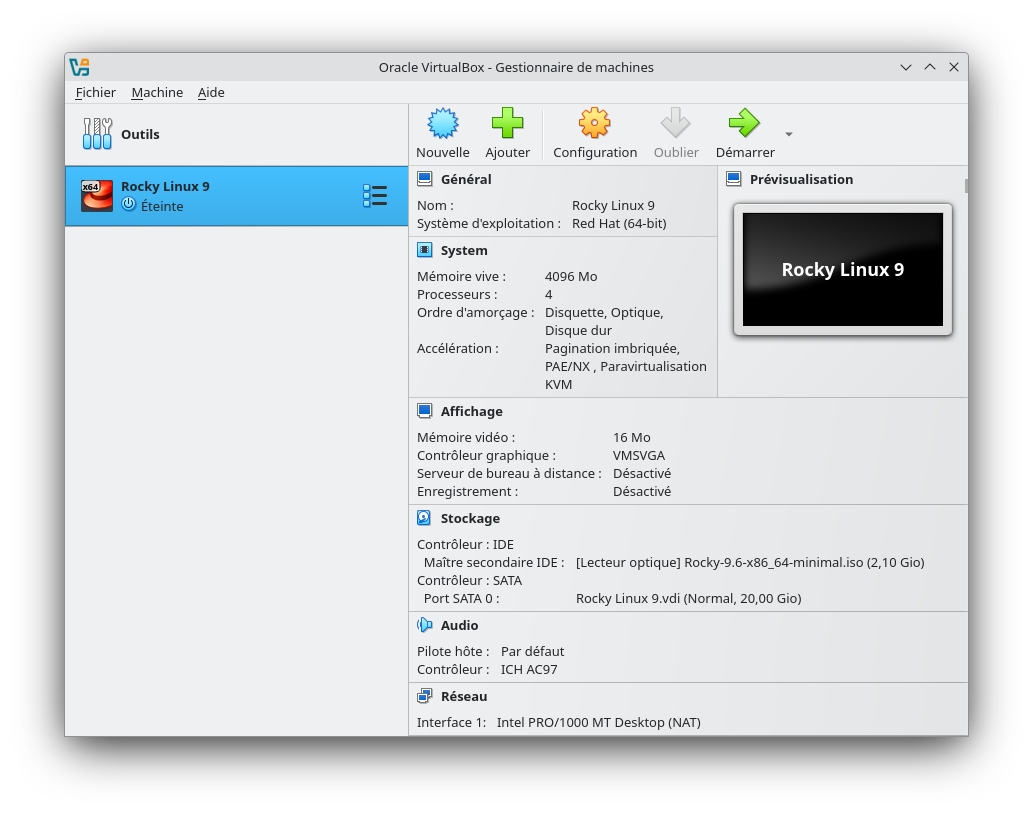Click the Rocky Linux 9 x64 machine icon
The image size is (1033, 813).
click(x=96, y=195)
